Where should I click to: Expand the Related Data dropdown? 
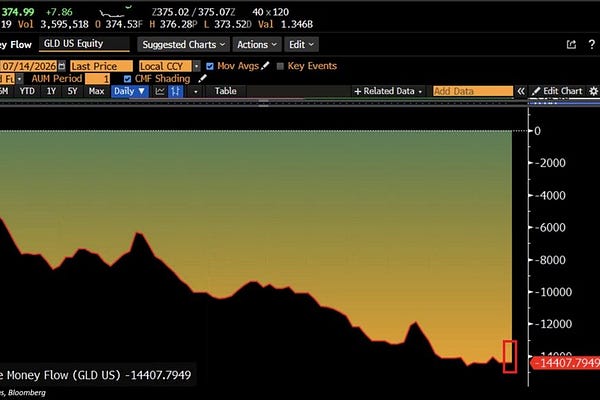tap(388, 91)
